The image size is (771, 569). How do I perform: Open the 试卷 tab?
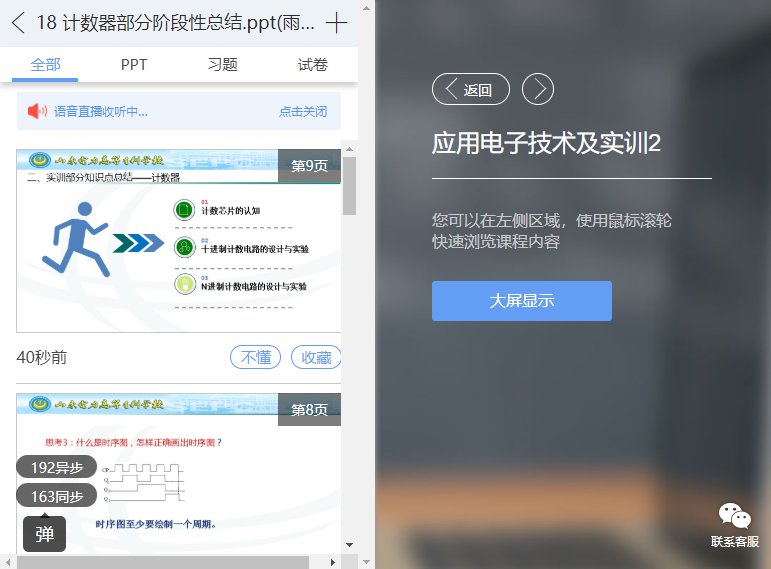pos(312,64)
